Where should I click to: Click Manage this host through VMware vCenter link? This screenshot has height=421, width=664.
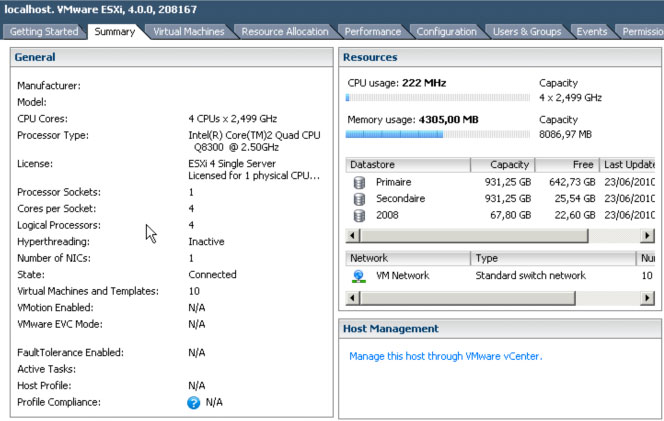point(445,356)
